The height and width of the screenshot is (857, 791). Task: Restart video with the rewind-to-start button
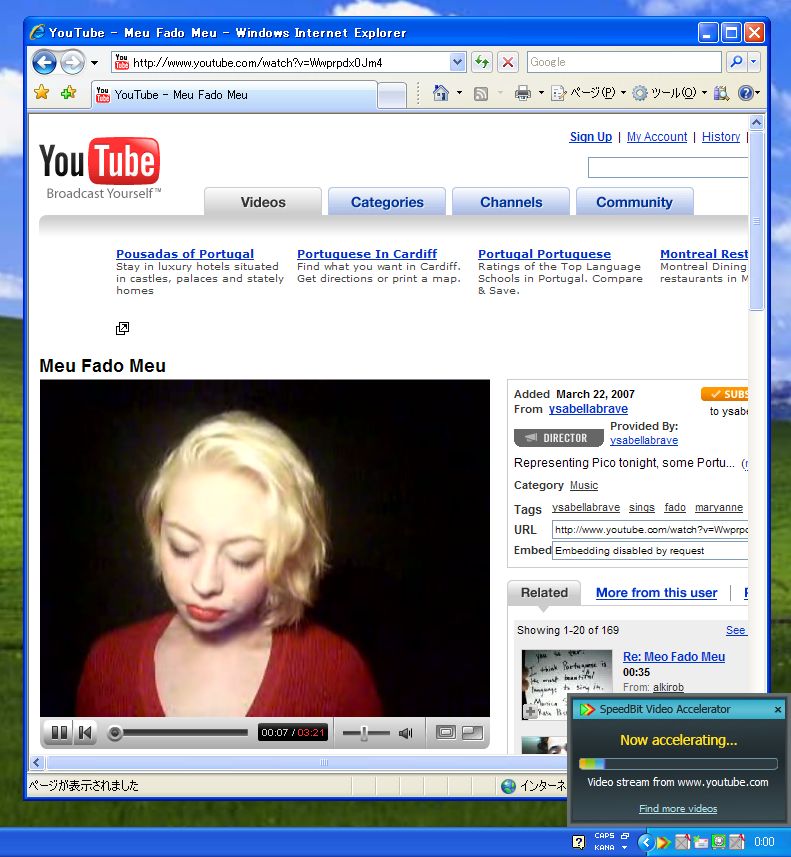point(85,732)
